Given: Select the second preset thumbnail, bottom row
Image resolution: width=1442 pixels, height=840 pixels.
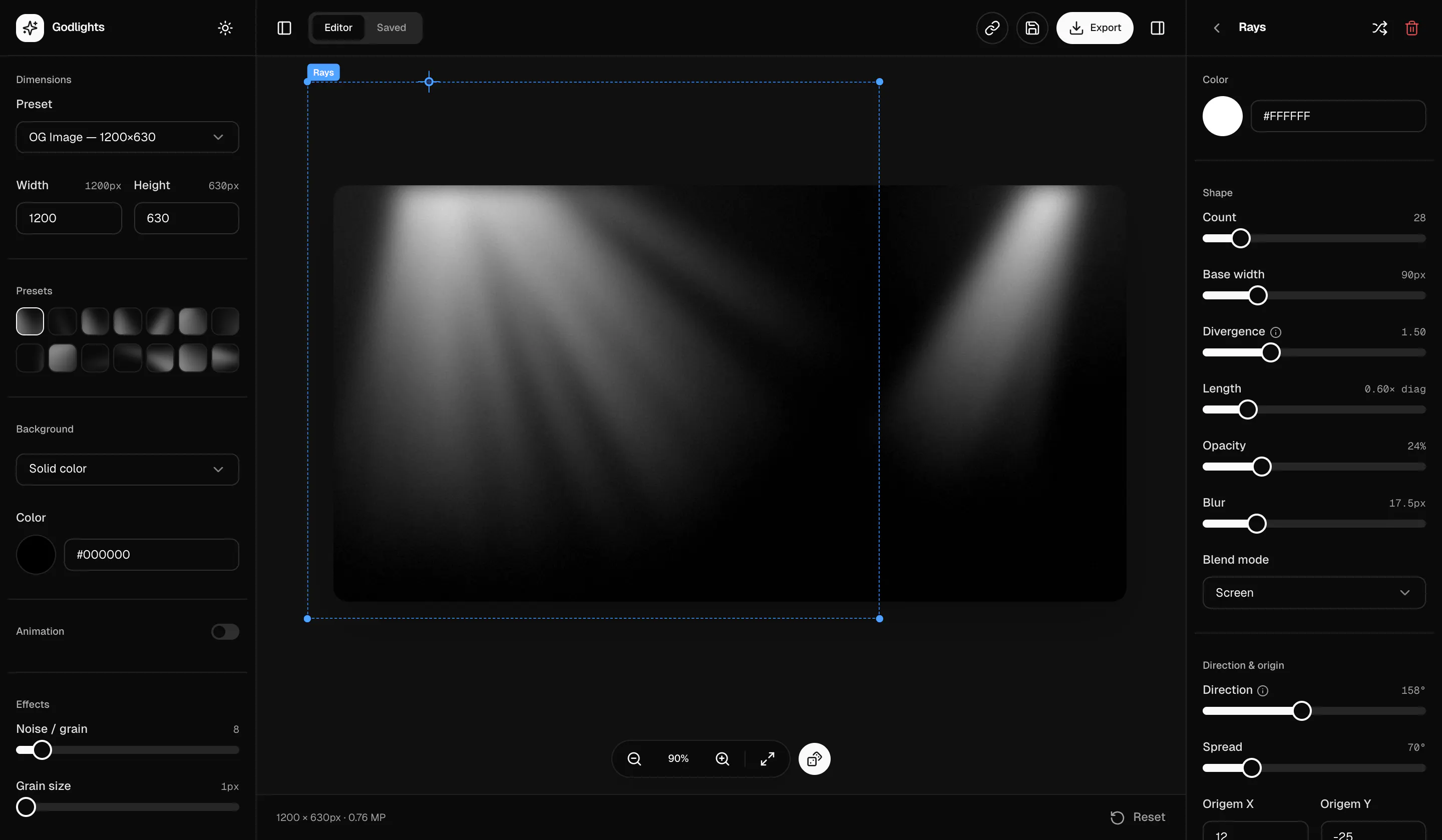Looking at the screenshot, I should (63, 358).
